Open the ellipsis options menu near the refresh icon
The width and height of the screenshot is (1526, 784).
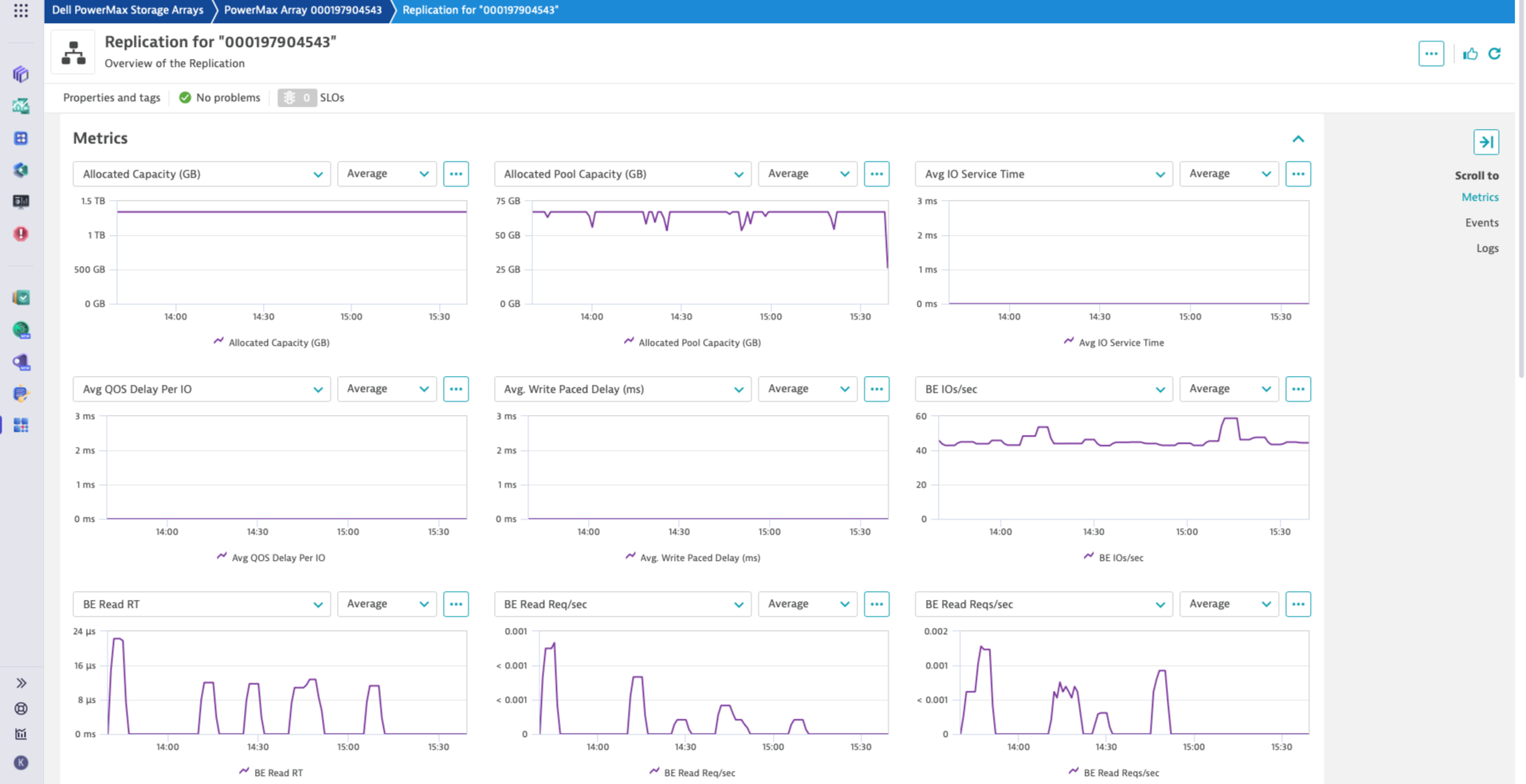pyautogui.click(x=1431, y=54)
